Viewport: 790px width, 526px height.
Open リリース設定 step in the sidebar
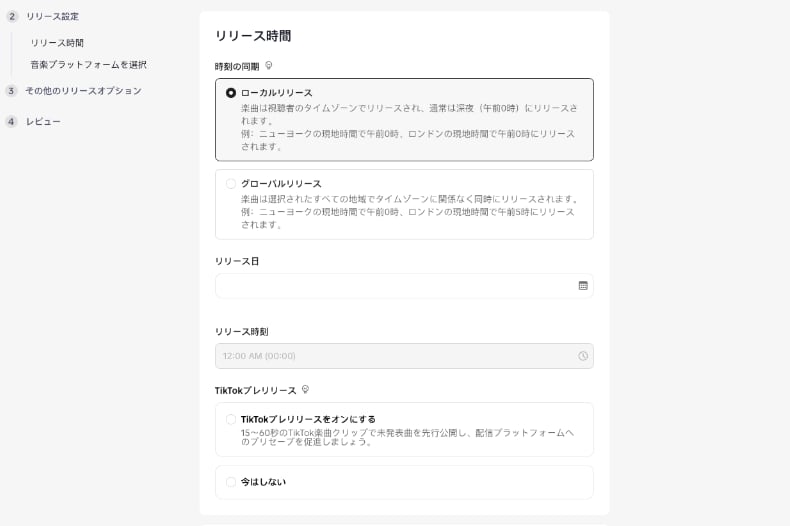pyautogui.click(x=52, y=16)
